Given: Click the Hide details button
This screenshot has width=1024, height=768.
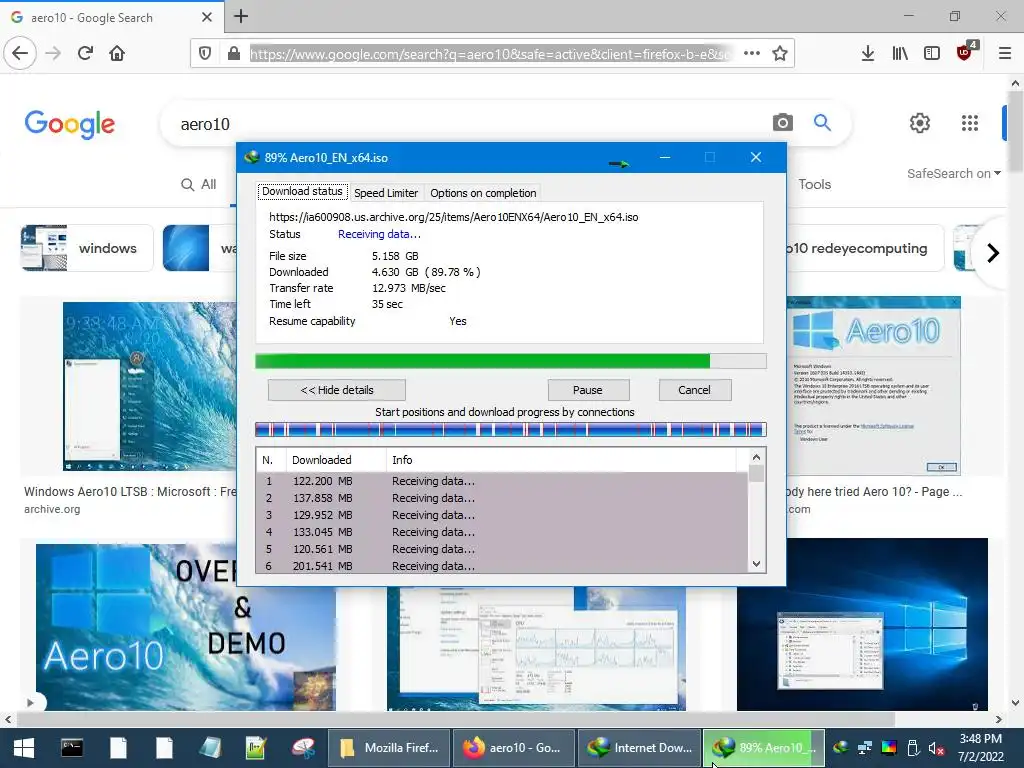Looking at the screenshot, I should coord(337,390).
